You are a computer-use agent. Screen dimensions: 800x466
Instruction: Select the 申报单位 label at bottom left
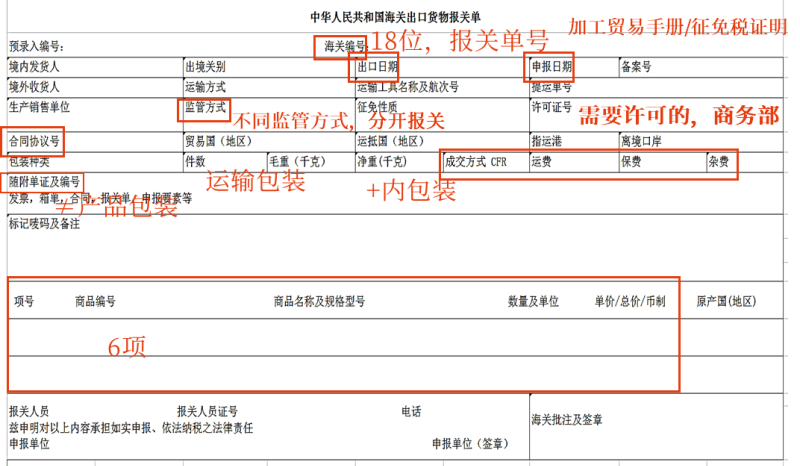point(29,444)
